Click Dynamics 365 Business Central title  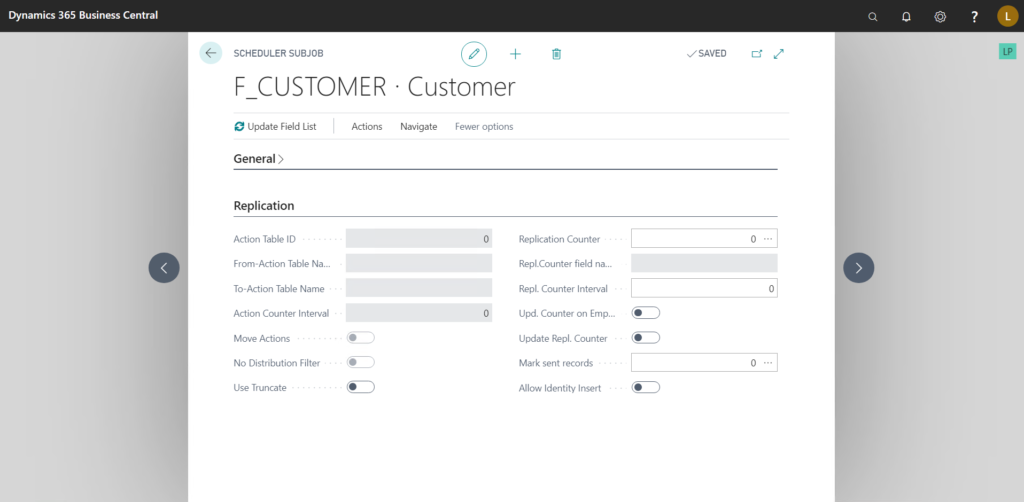(83, 15)
